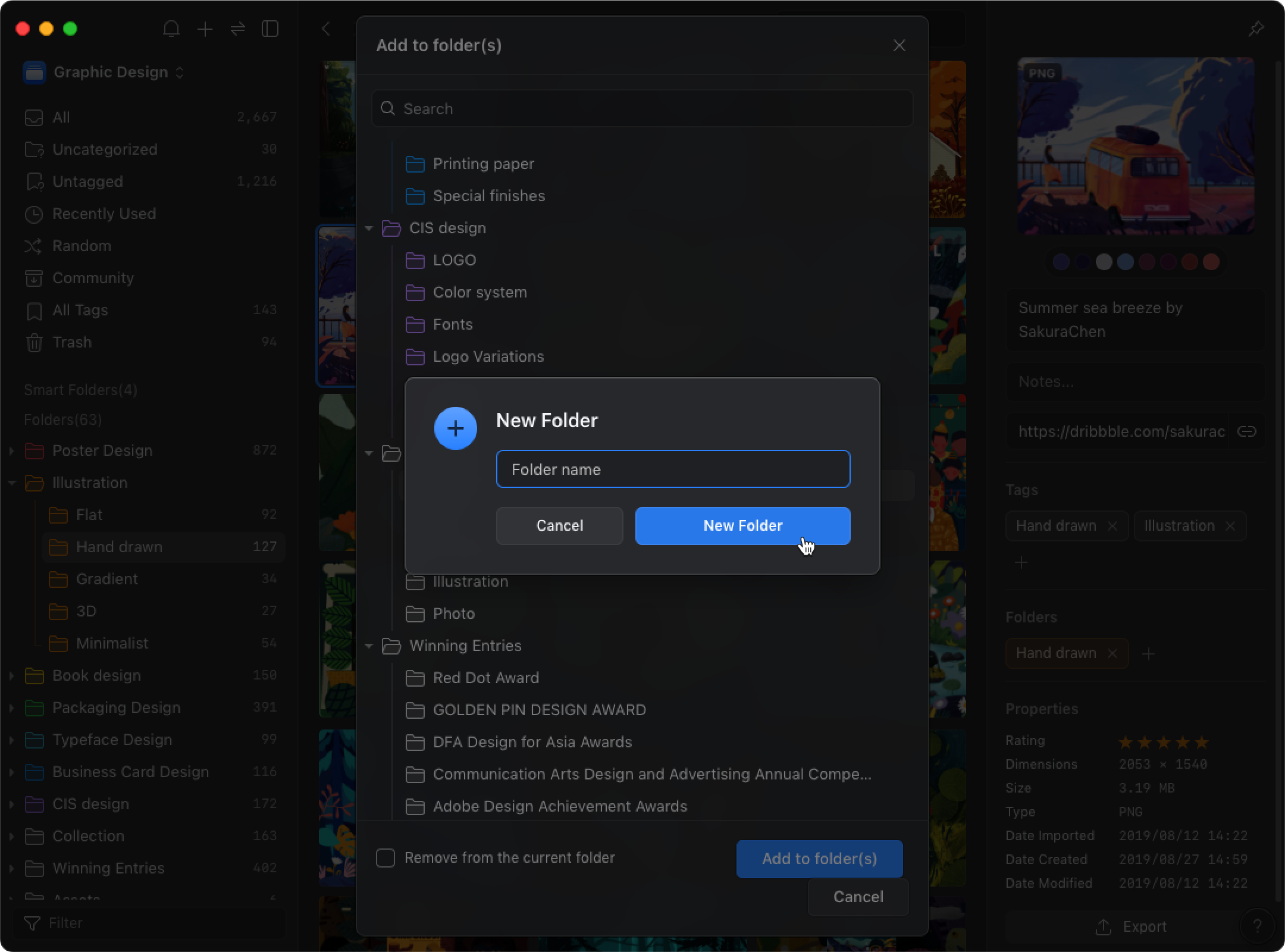The width and height of the screenshot is (1285, 952).
Task: Select the Uncategorized item in sidebar
Action: click(105, 149)
